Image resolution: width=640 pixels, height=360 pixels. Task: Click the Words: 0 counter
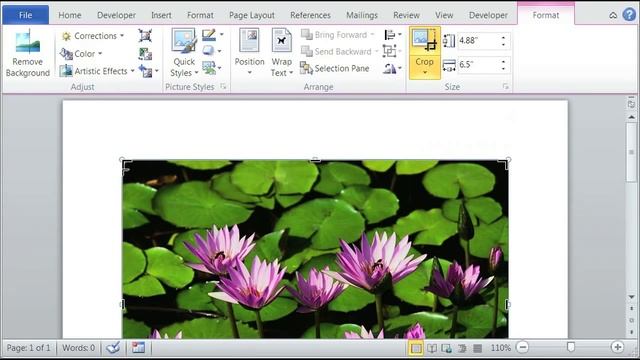click(78, 348)
